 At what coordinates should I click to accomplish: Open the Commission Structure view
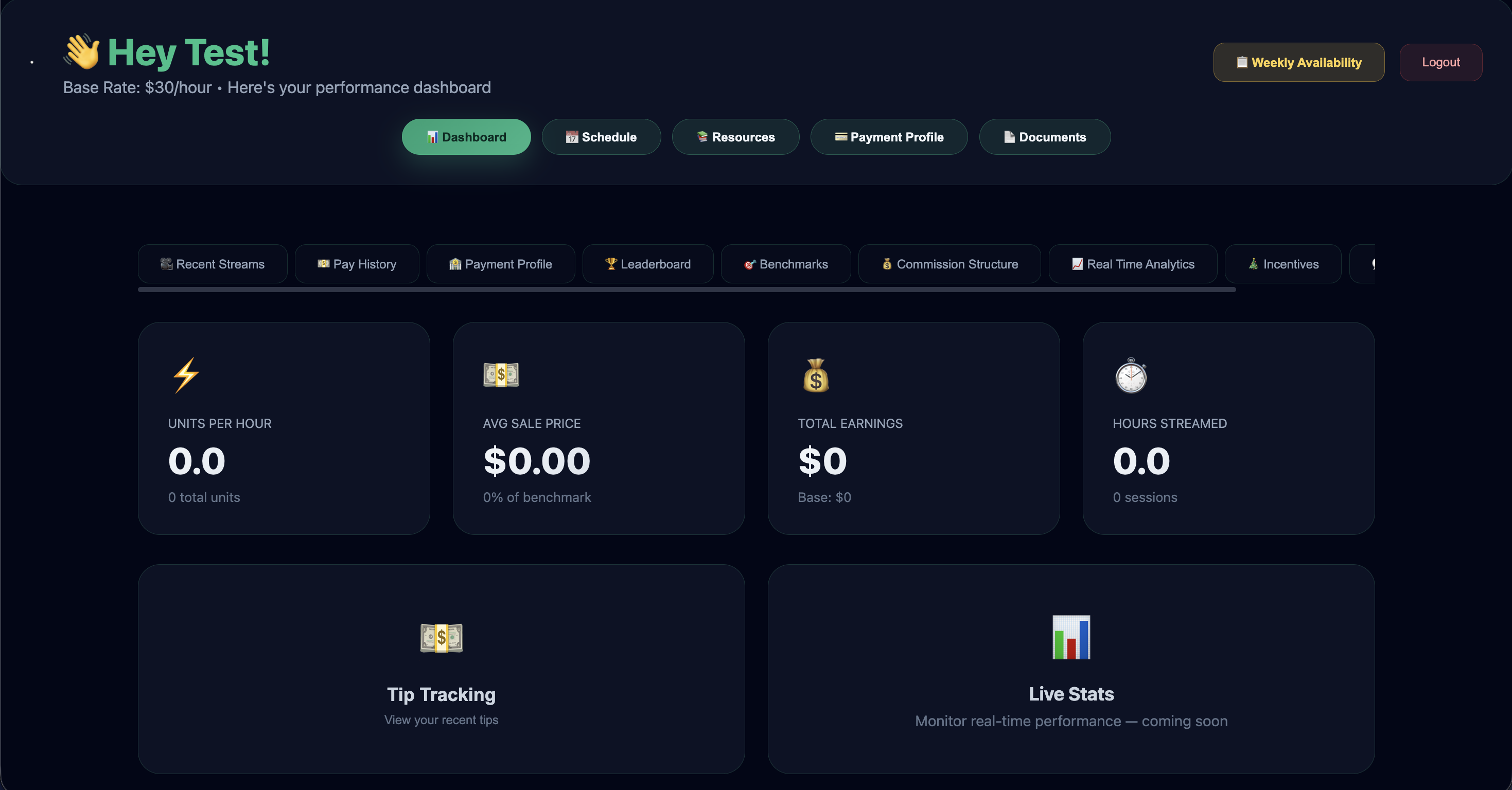pos(949,264)
